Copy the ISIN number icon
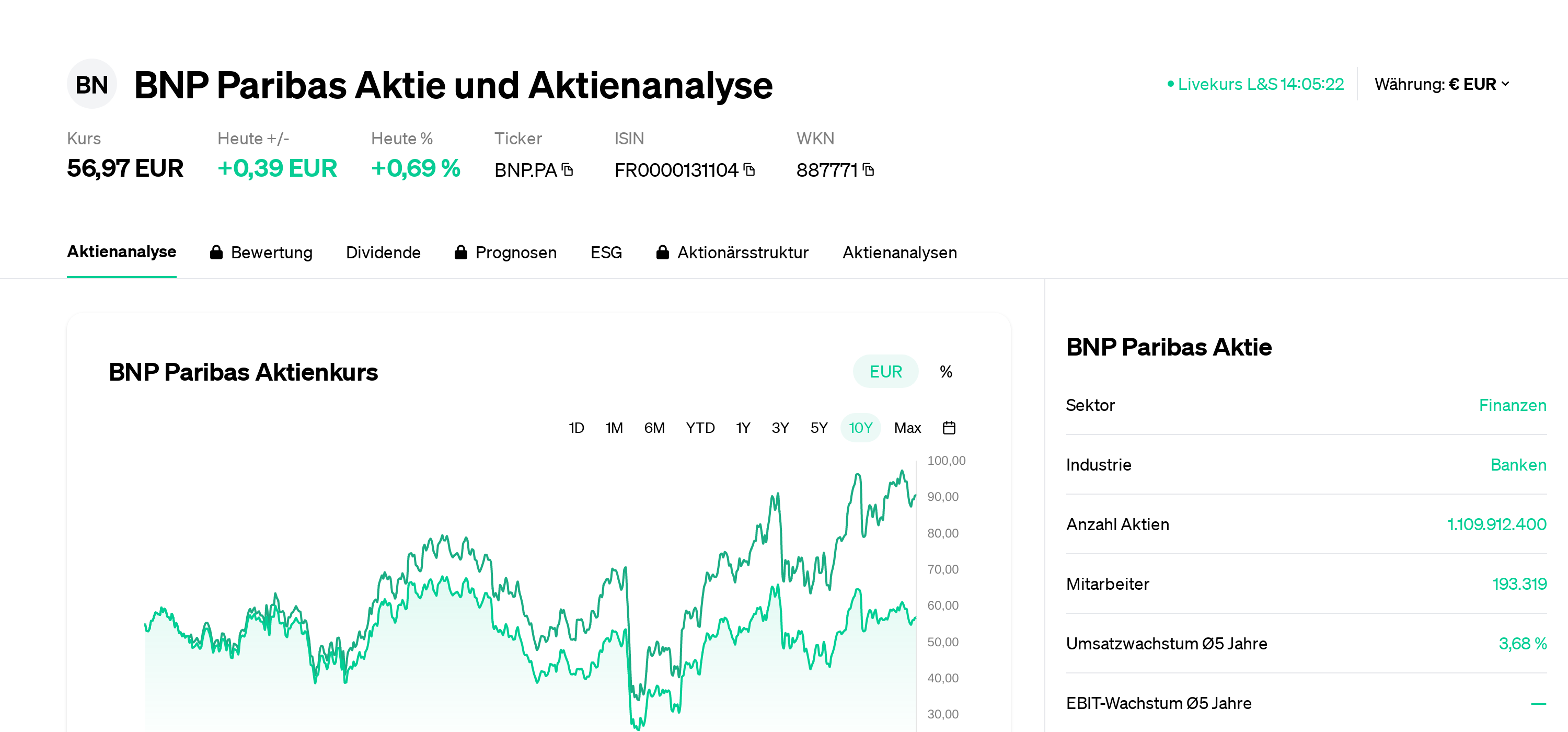This screenshot has height=732, width=1568. pos(750,170)
